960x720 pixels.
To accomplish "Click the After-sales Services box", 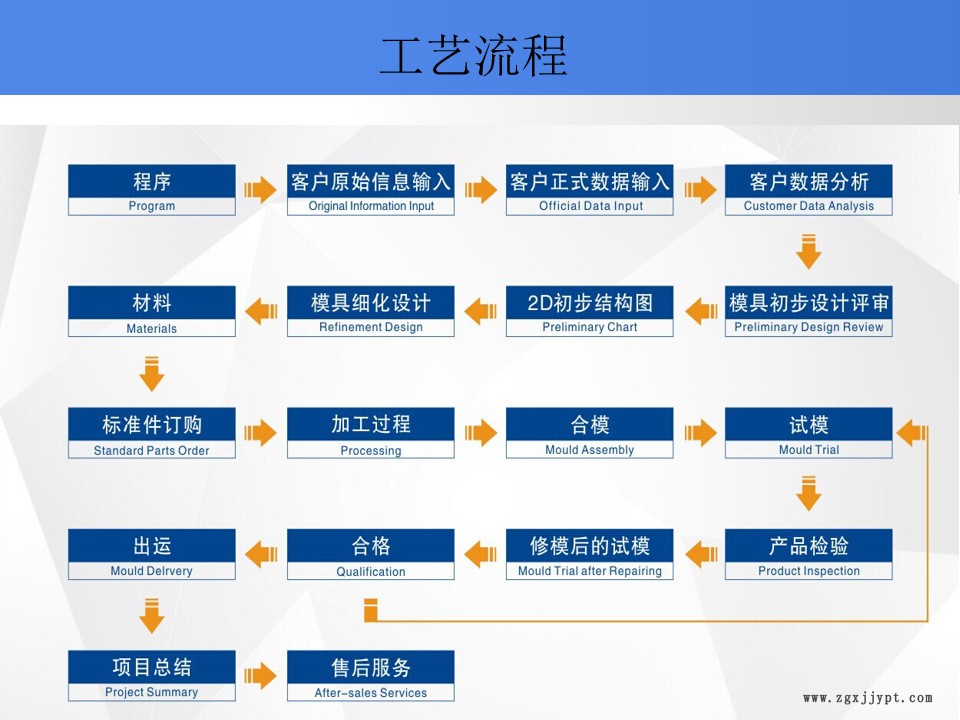I will (x=370, y=676).
